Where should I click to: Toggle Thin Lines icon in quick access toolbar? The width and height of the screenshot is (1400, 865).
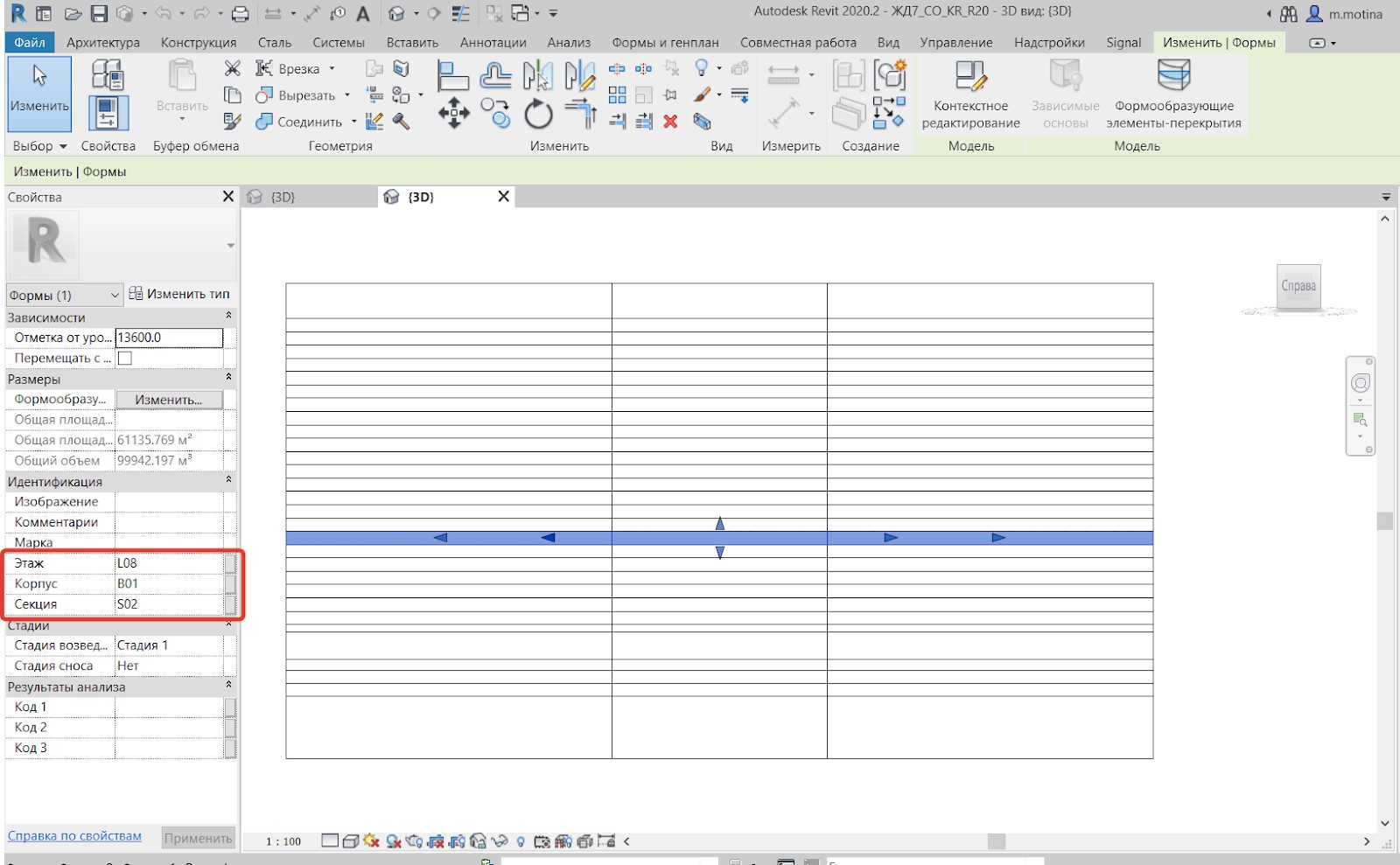[x=460, y=14]
